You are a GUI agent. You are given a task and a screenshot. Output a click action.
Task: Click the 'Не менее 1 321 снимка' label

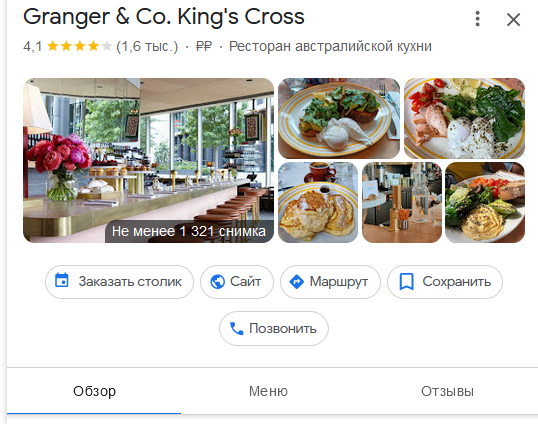pyautogui.click(x=189, y=232)
